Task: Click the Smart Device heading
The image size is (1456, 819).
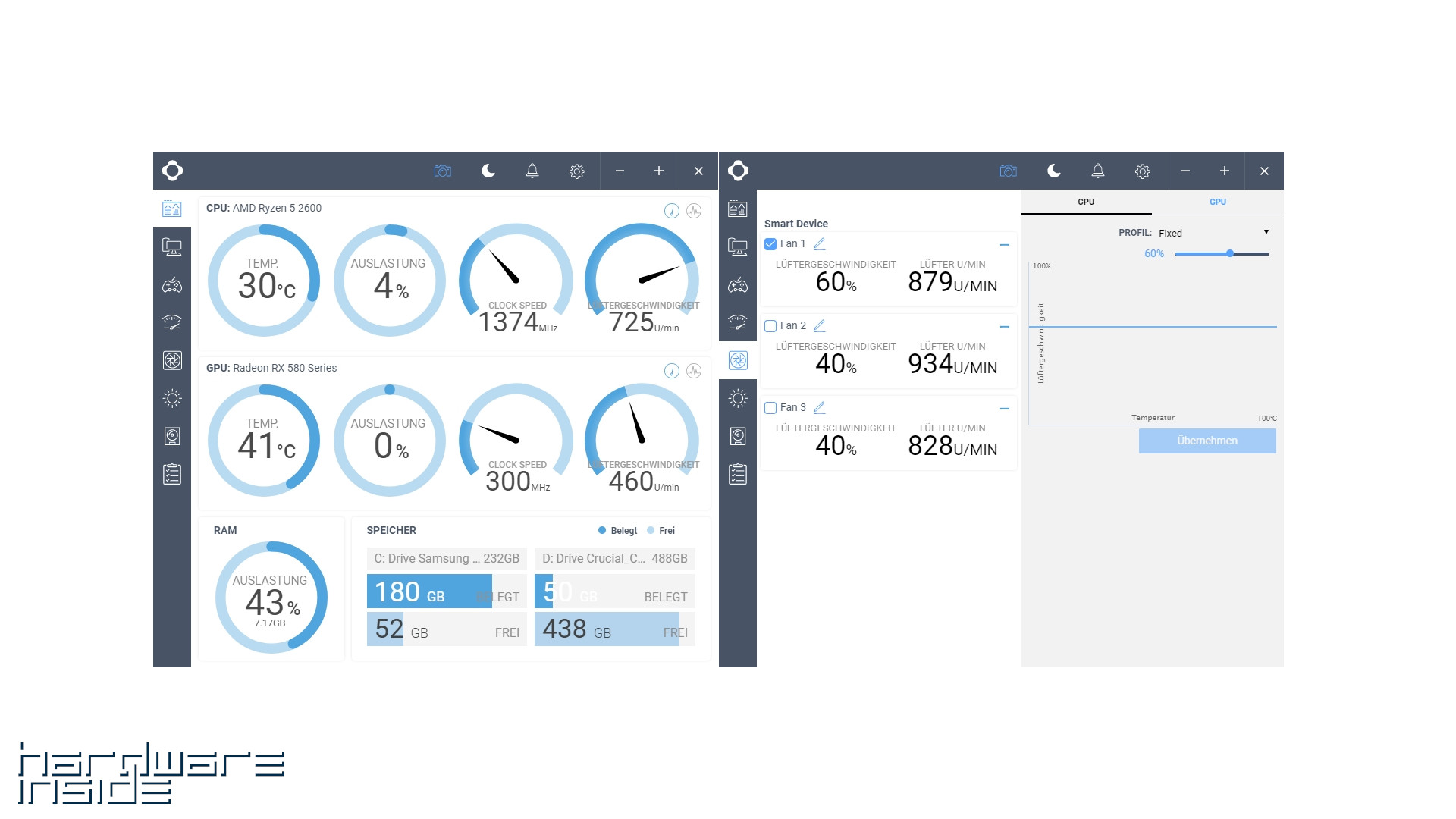Action: pos(795,224)
